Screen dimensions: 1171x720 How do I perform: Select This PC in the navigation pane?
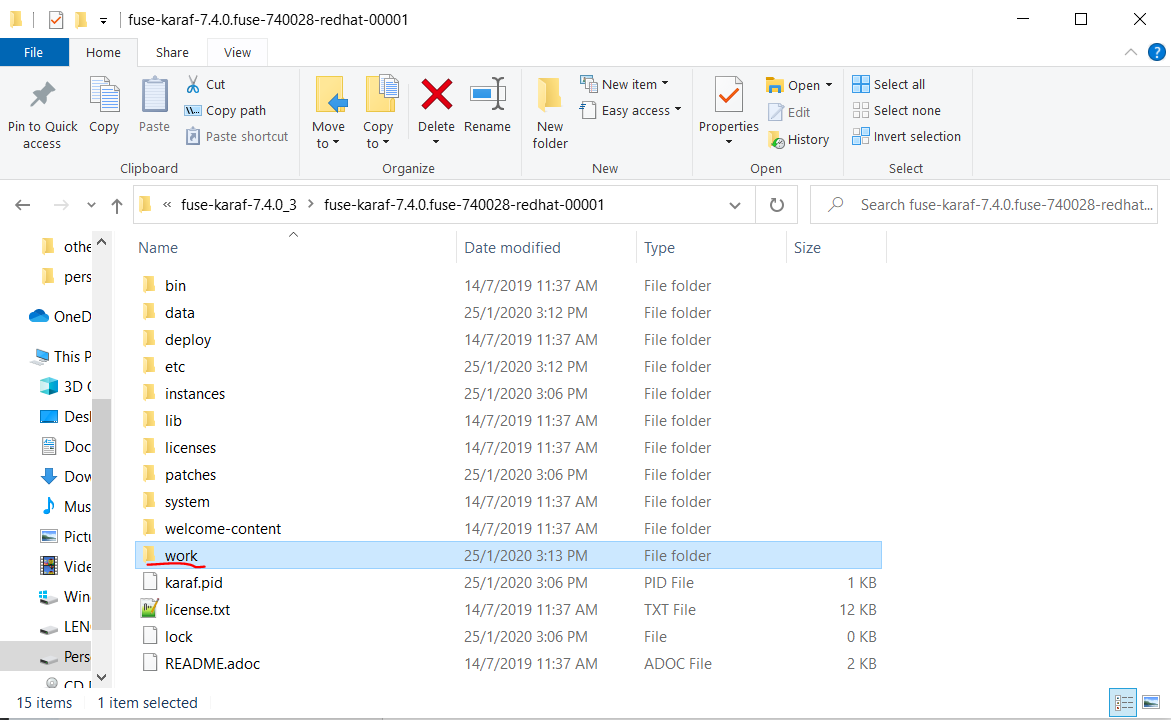point(61,356)
